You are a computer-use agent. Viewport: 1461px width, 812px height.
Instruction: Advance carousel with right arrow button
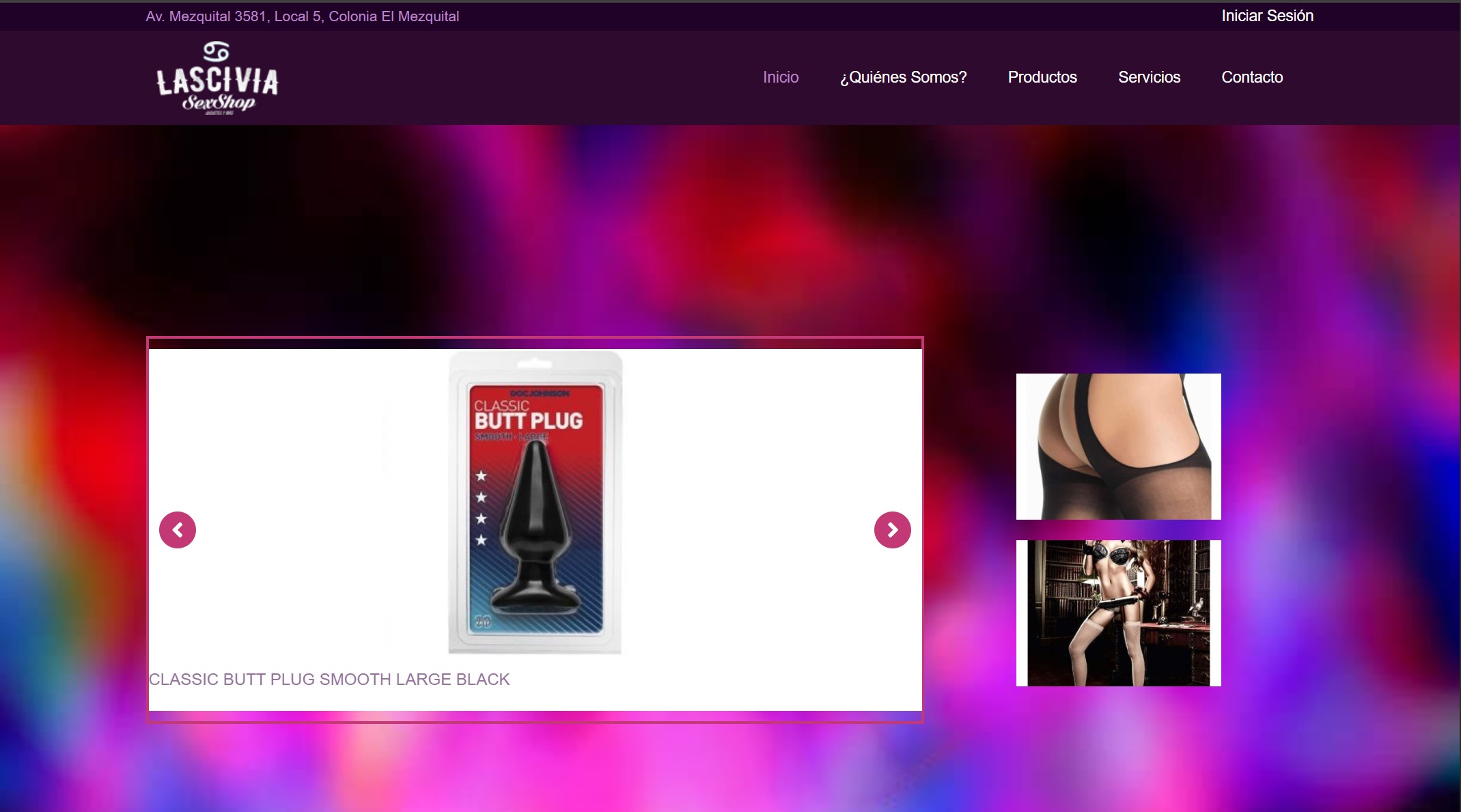pos(893,530)
